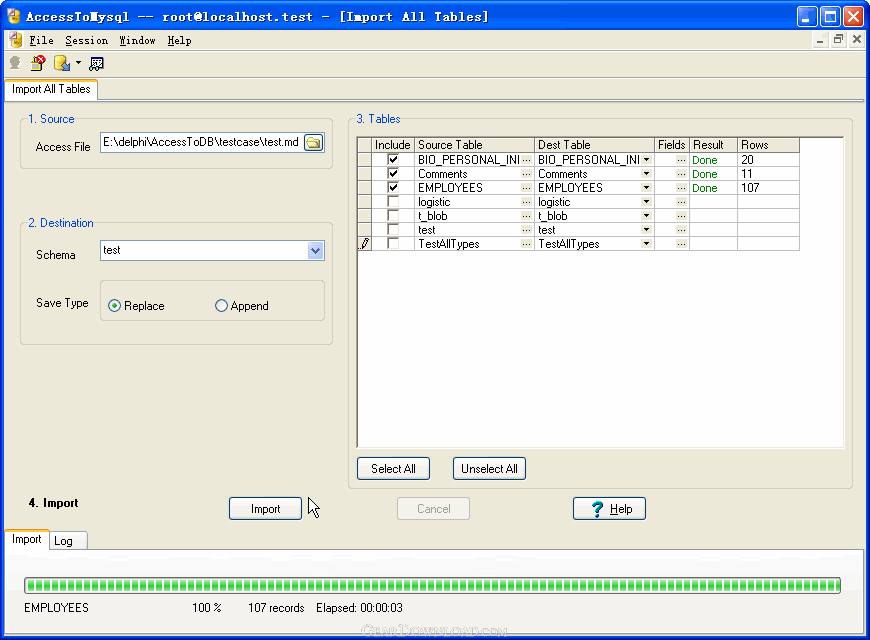Open Dest Table dropdown for BIO_PERSONAL_INI

[x=646, y=160]
